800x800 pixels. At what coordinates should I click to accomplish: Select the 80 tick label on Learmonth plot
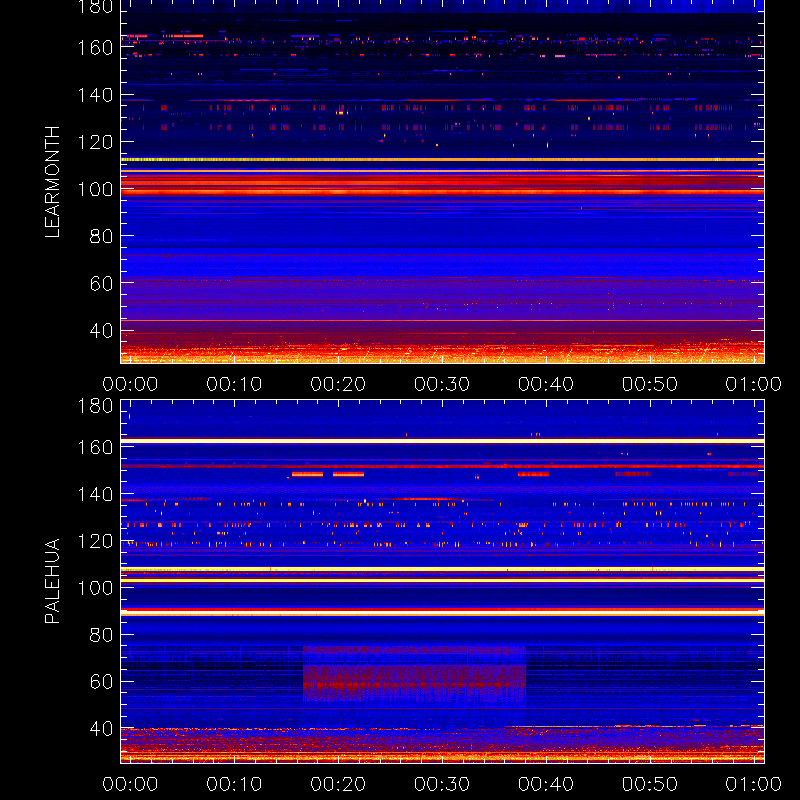[101, 236]
